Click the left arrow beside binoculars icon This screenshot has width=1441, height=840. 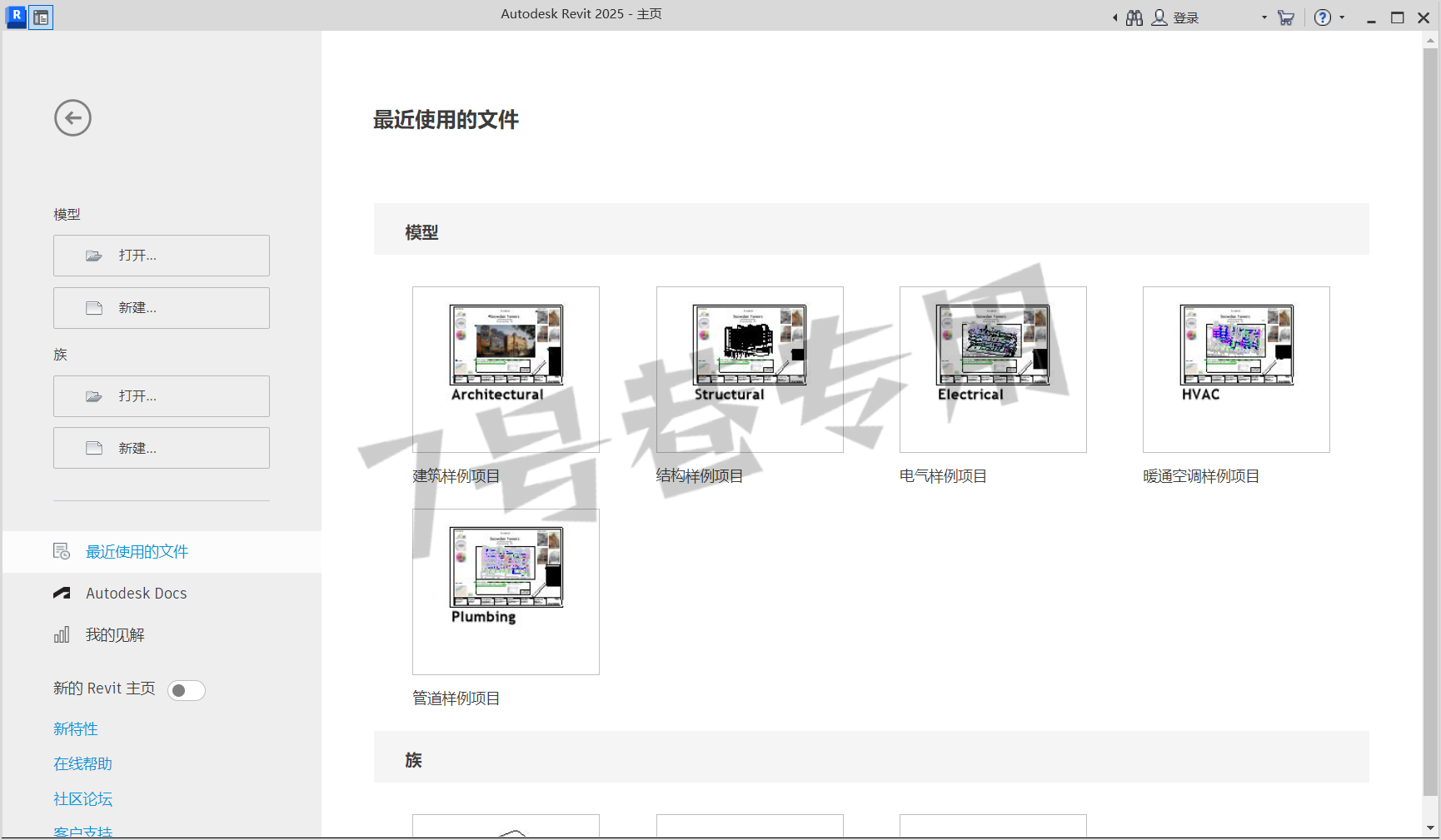click(x=1115, y=17)
